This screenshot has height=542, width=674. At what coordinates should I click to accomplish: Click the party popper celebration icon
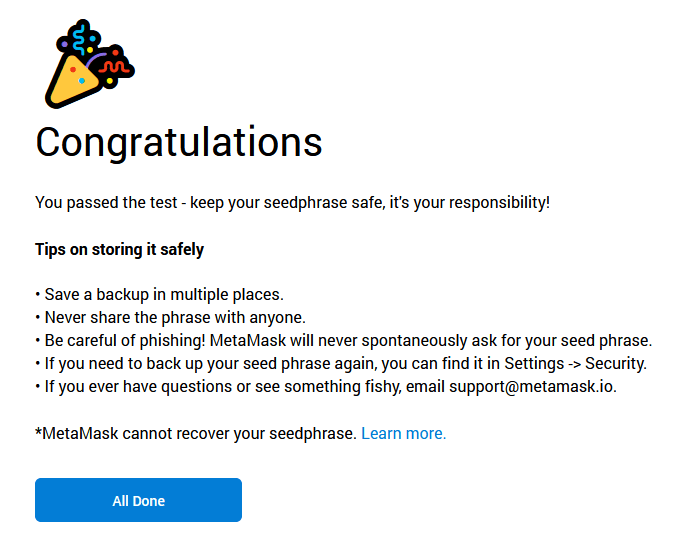tap(88, 64)
